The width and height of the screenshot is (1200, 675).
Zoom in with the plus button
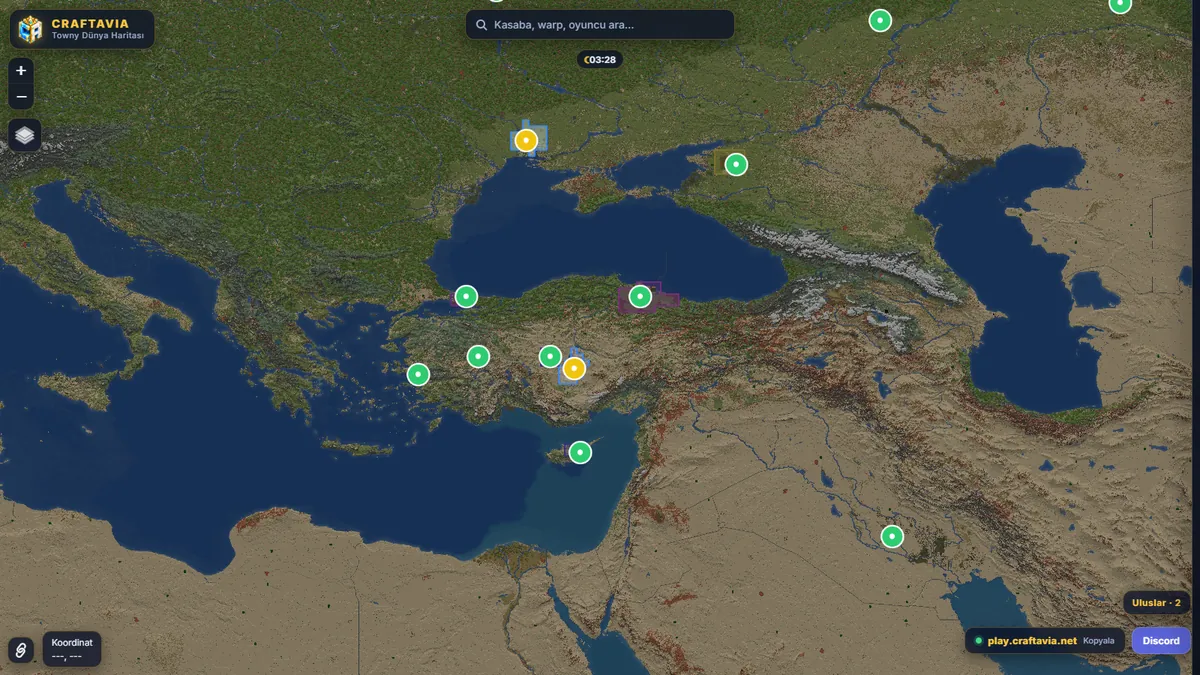click(x=21, y=71)
